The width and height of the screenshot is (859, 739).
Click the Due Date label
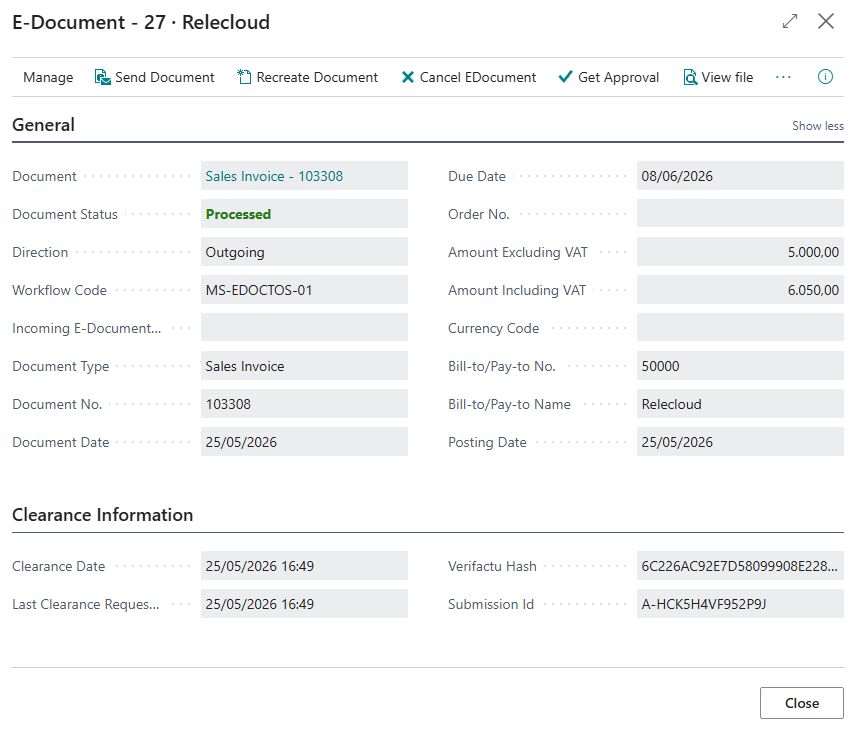coord(477,176)
